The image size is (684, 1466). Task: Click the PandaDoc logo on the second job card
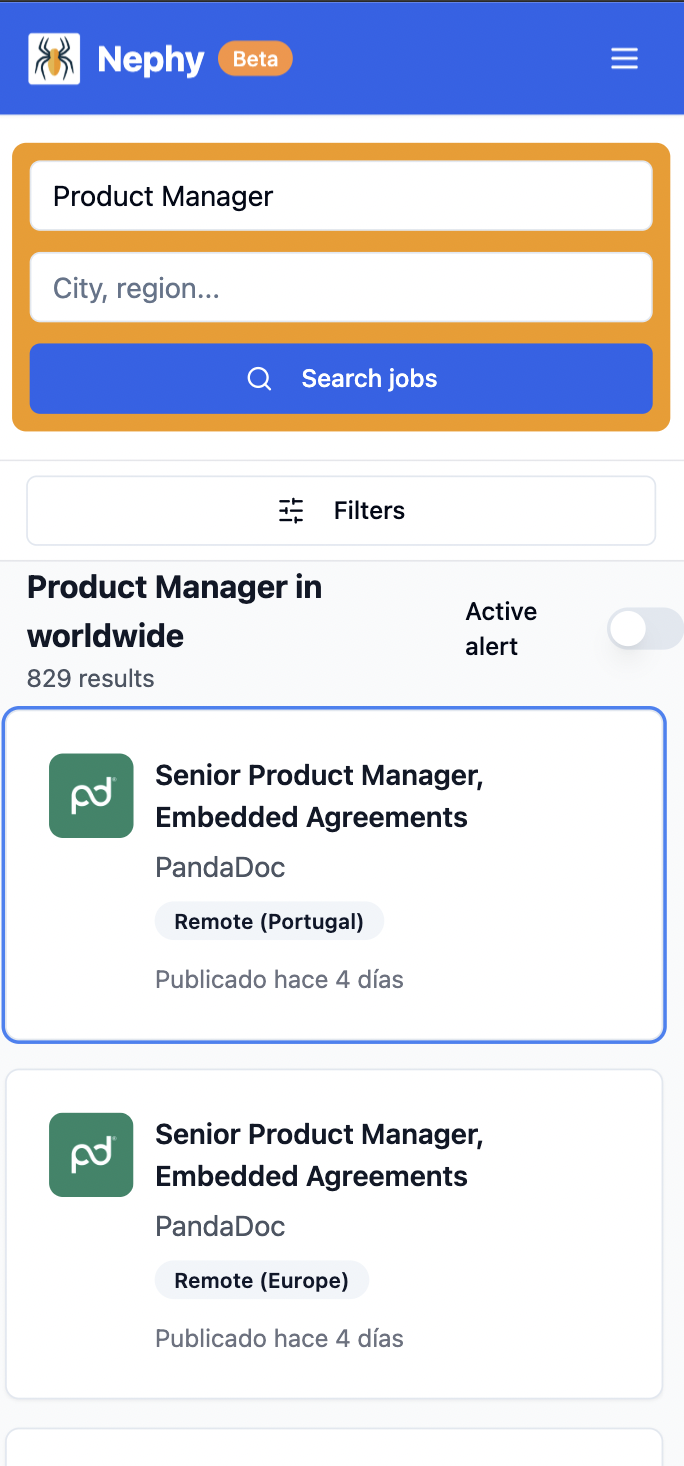click(x=90, y=1154)
